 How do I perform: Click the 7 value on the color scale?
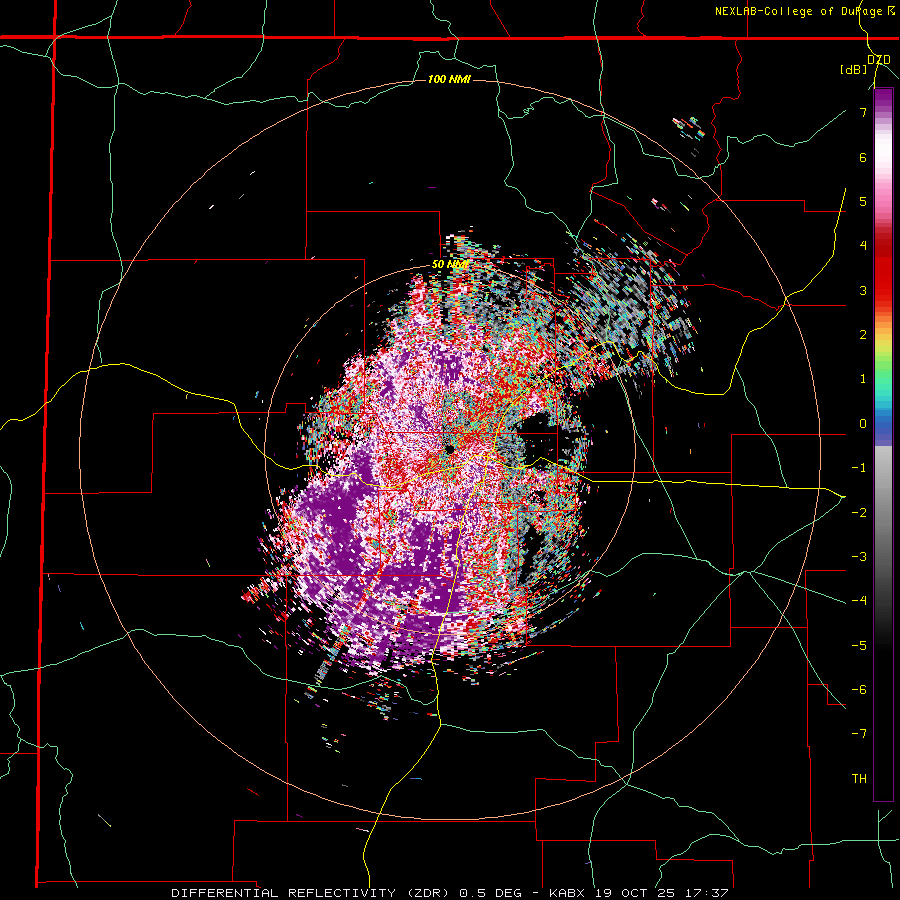(x=863, y=112)
